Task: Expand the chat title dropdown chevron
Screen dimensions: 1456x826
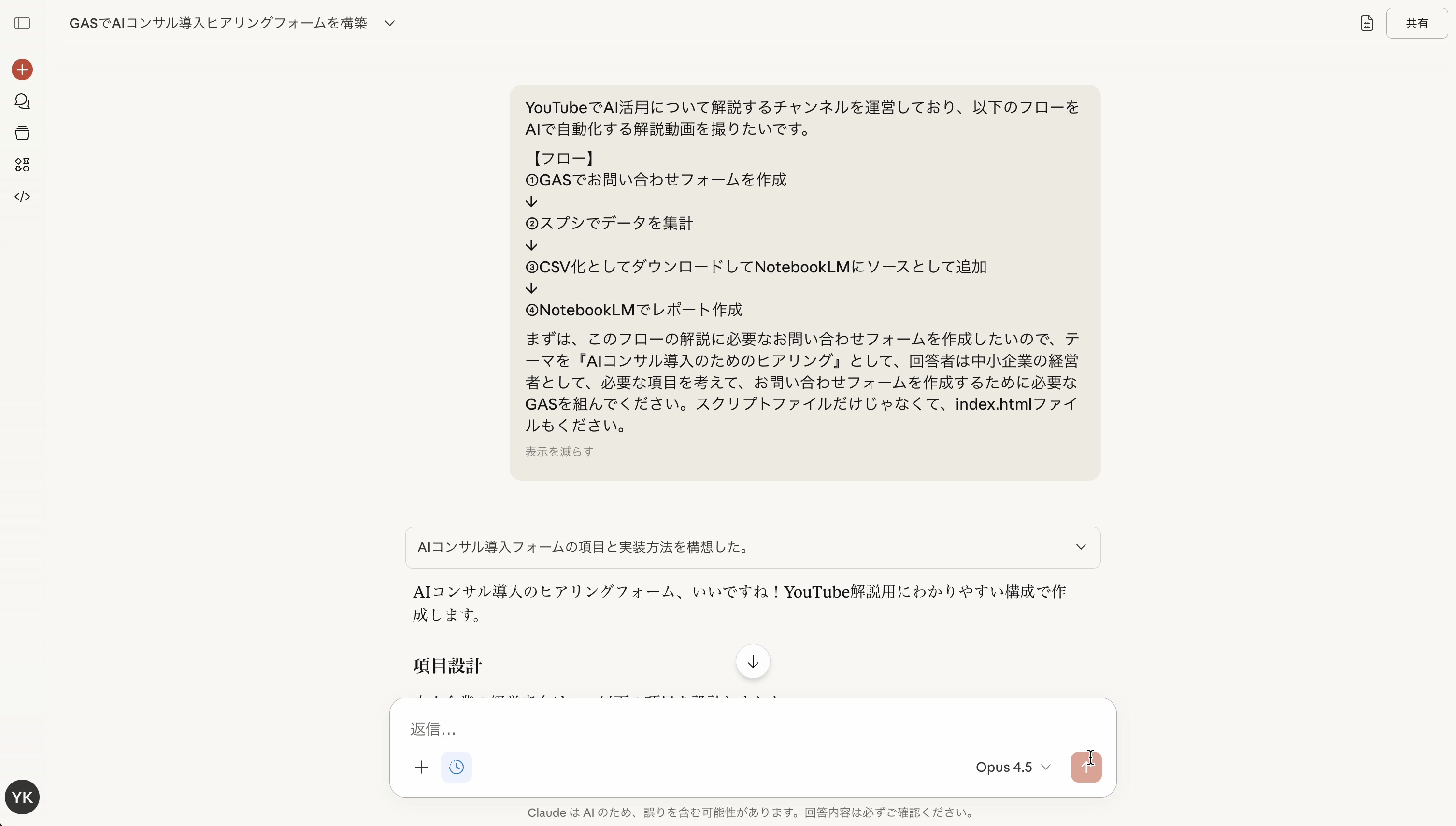Action: [x=390, y=23]
